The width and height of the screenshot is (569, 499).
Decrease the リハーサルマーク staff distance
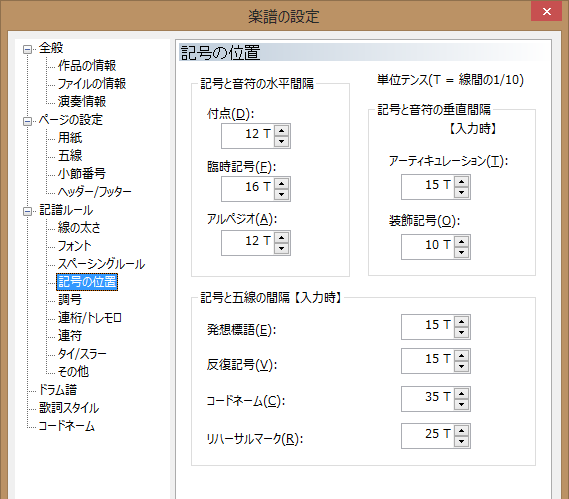point(462,442)
